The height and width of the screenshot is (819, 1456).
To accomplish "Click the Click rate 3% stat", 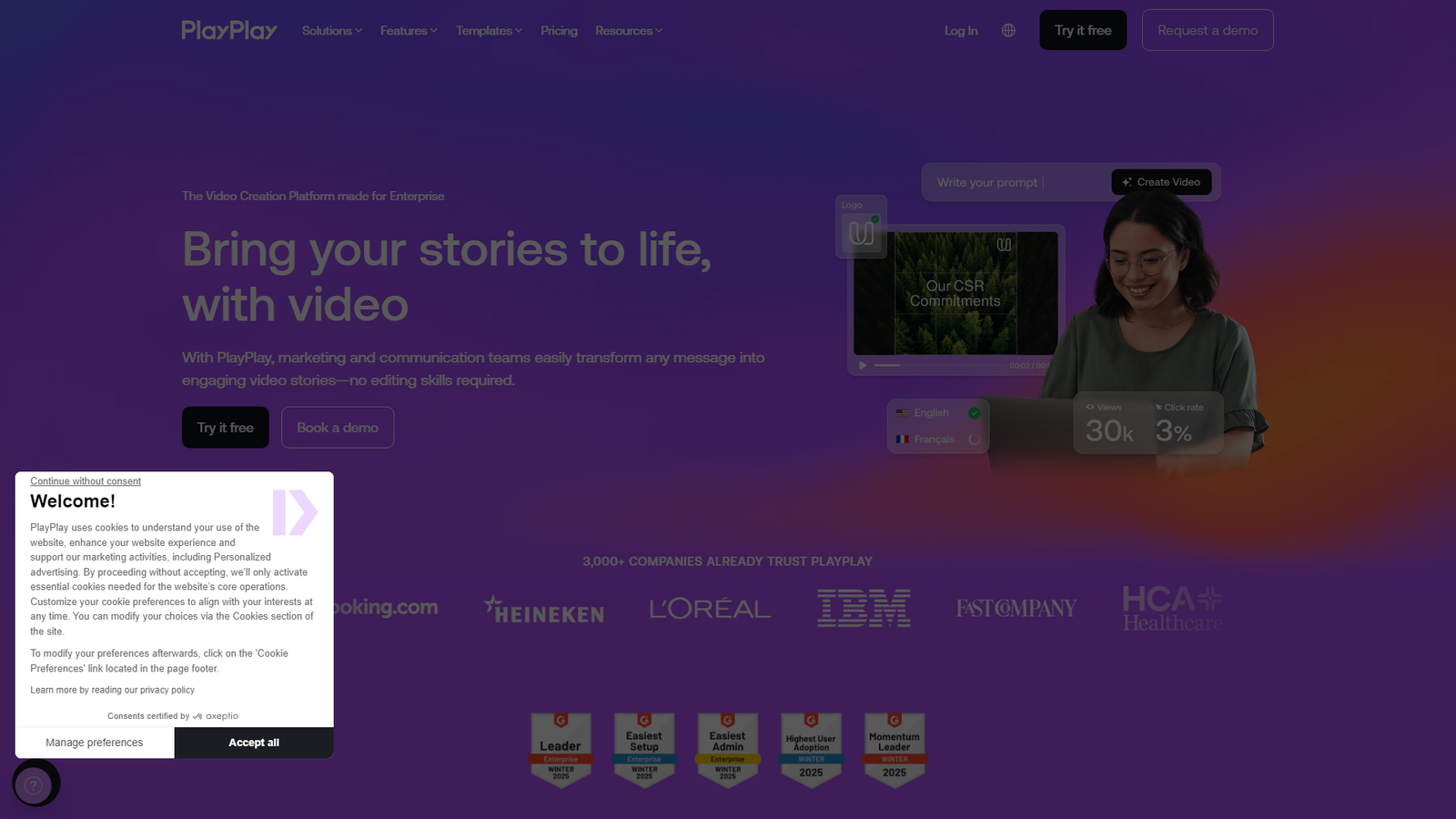I will click(x=1178, y=424).
